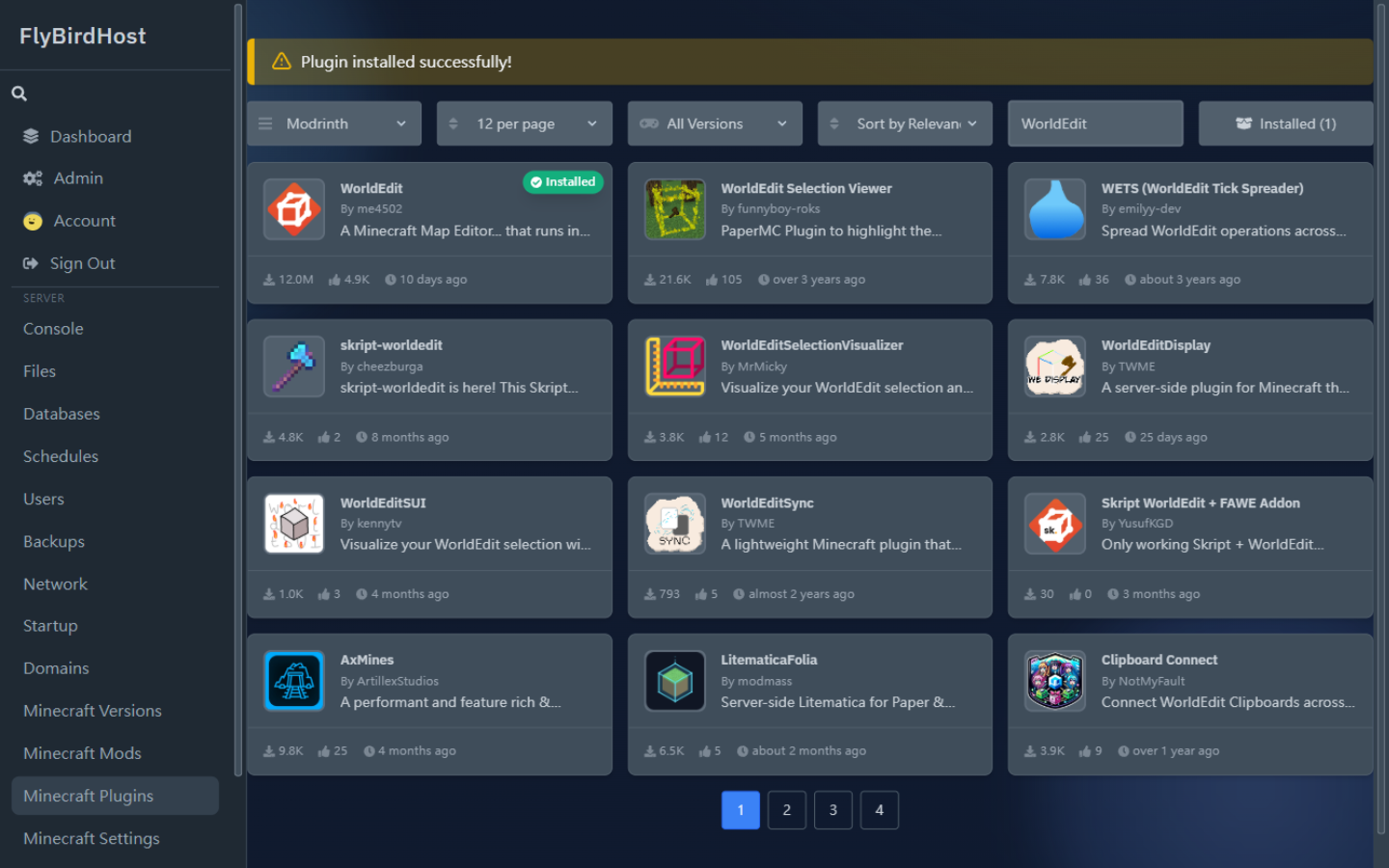1389x868 pixels.
Task: Open the Sort by Relevance dropdown
Action: tap(905, 123)
